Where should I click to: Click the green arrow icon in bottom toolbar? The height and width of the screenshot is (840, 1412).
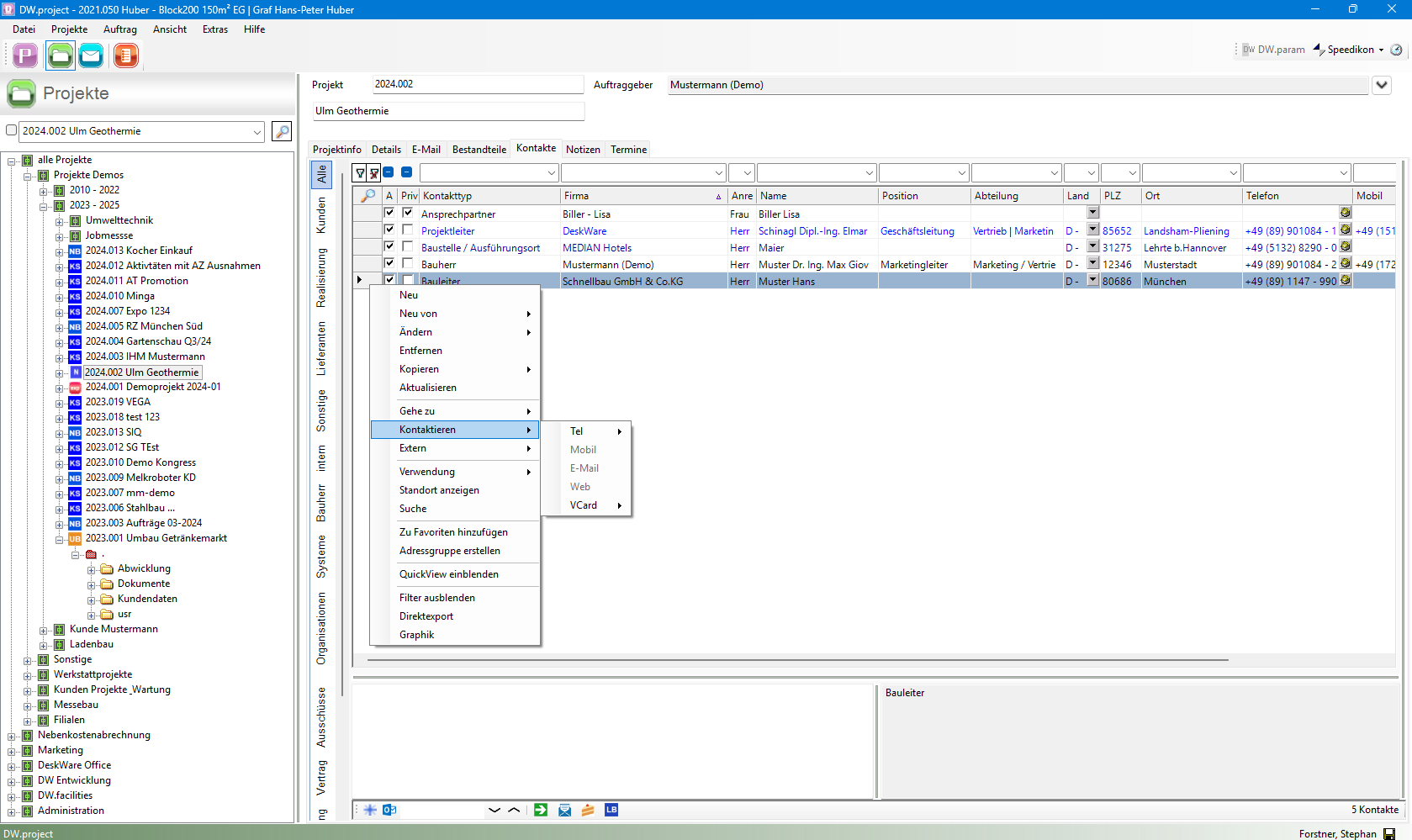(541, 810)
